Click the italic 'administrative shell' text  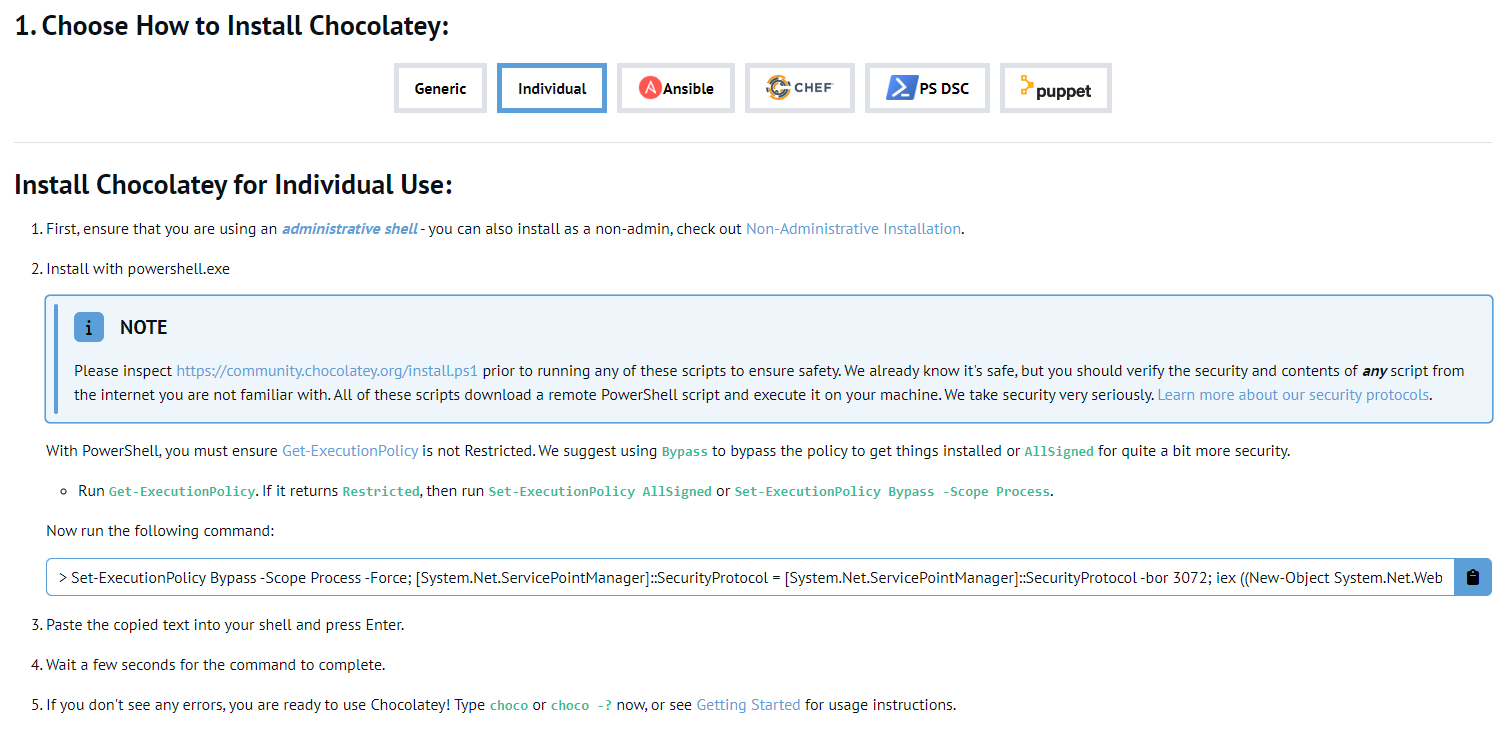coord(350,229)
